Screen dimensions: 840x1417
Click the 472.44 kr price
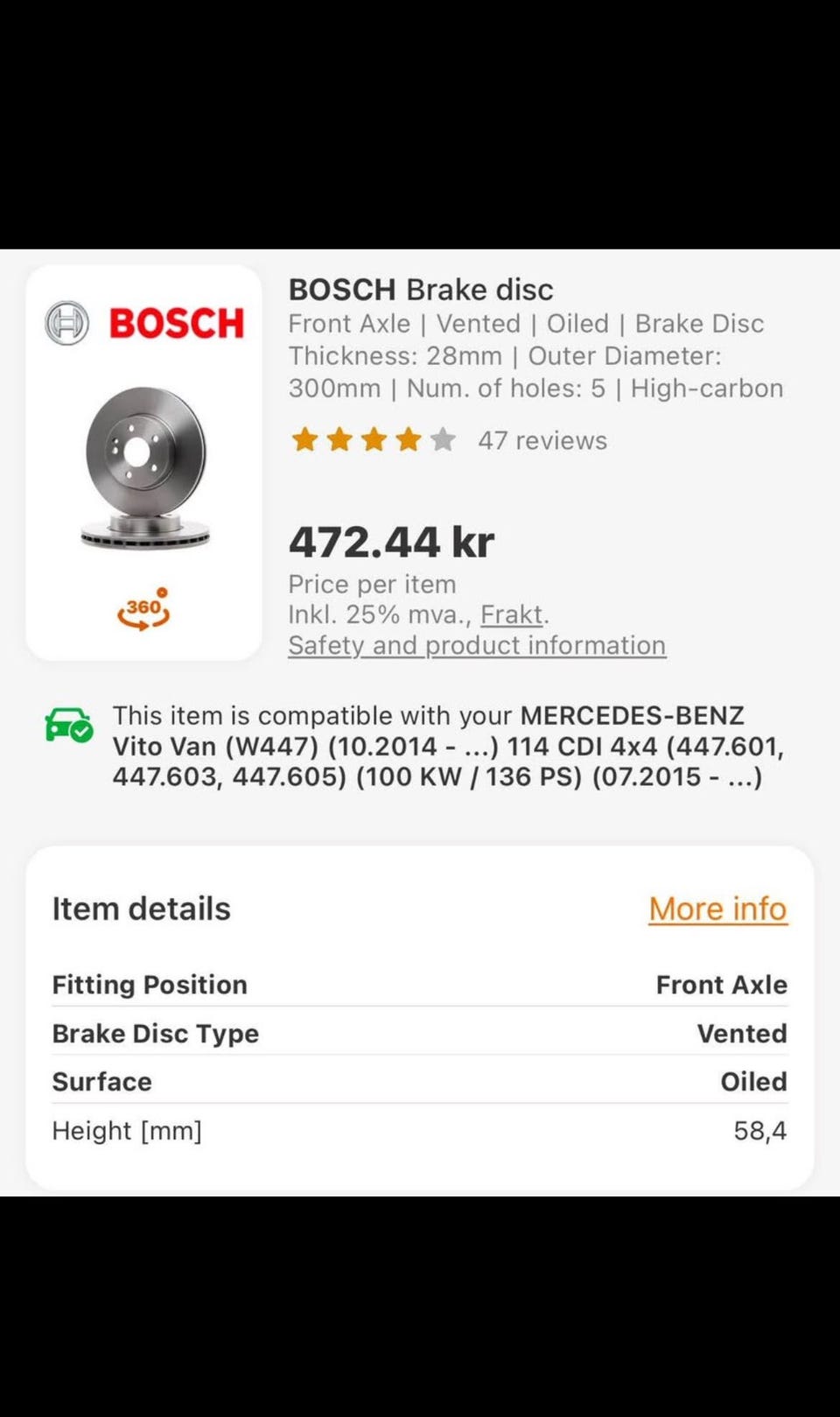[x=392, y=543]
